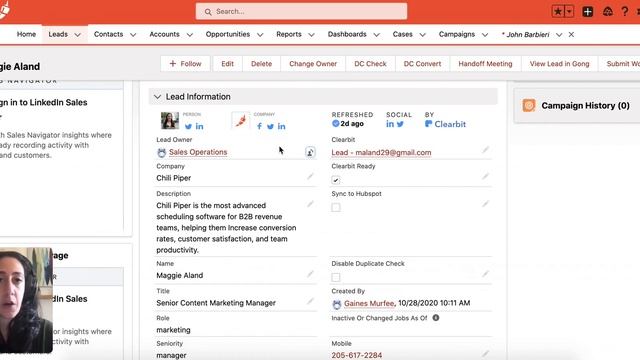Image resolution: width=640 pixels, height=360 pixels.
Task: Switch to the Reports tab
Action: point(289,34)
